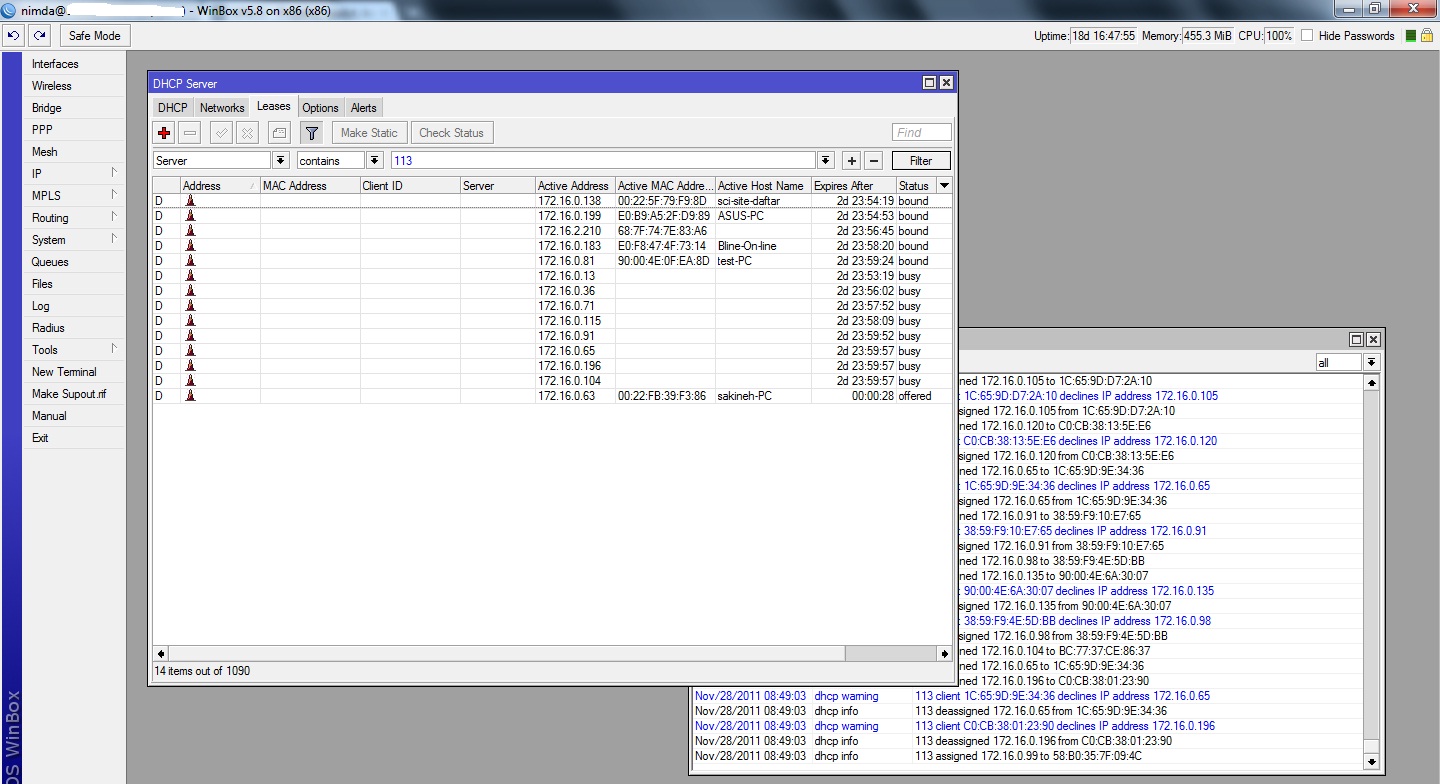Click the filter value field containing 113
This screenshot has width=1440, height=784.
click(603, 161)
